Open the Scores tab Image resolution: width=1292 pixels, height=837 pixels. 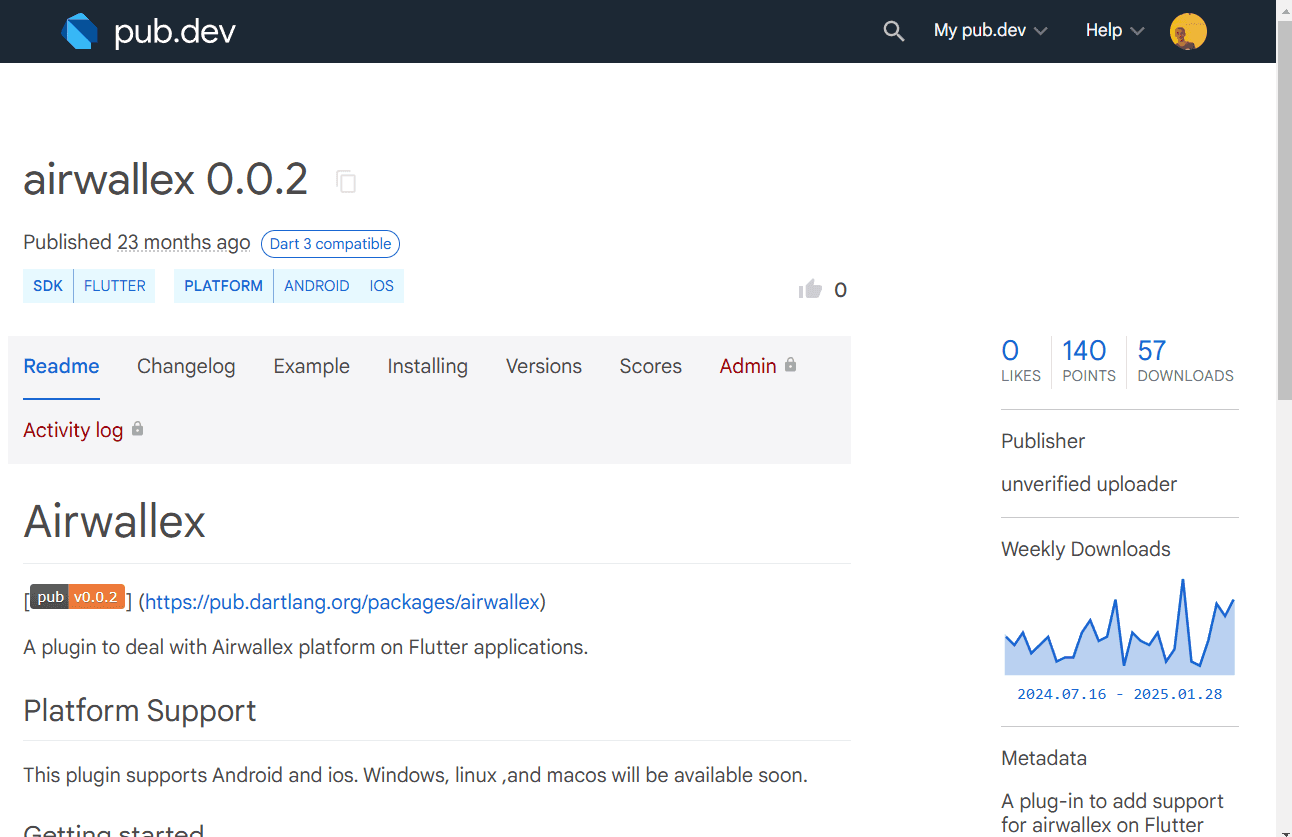coord(650,366)
